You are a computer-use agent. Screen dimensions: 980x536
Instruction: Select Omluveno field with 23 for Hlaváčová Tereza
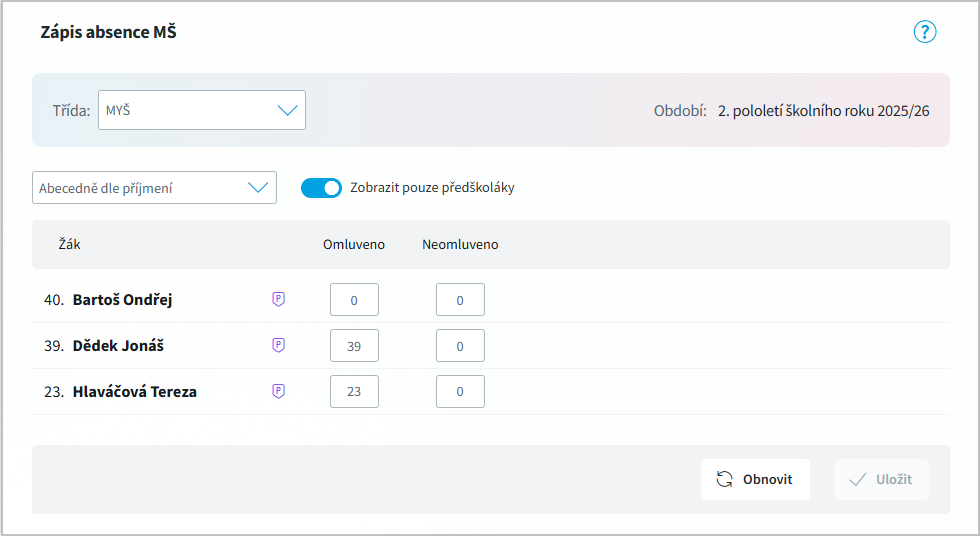[x=354, y=392]
